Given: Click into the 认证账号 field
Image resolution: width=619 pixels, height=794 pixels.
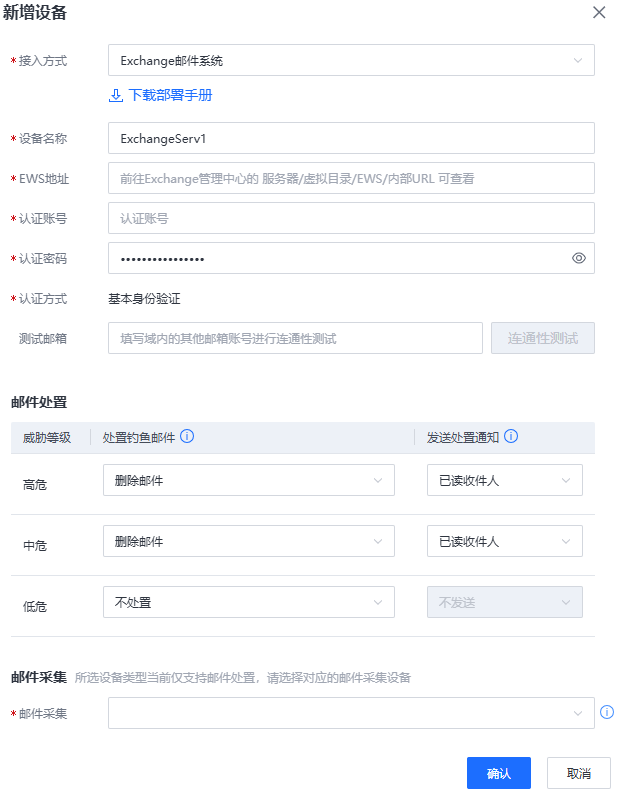Looking at the screenshot, I should [351, 218].
